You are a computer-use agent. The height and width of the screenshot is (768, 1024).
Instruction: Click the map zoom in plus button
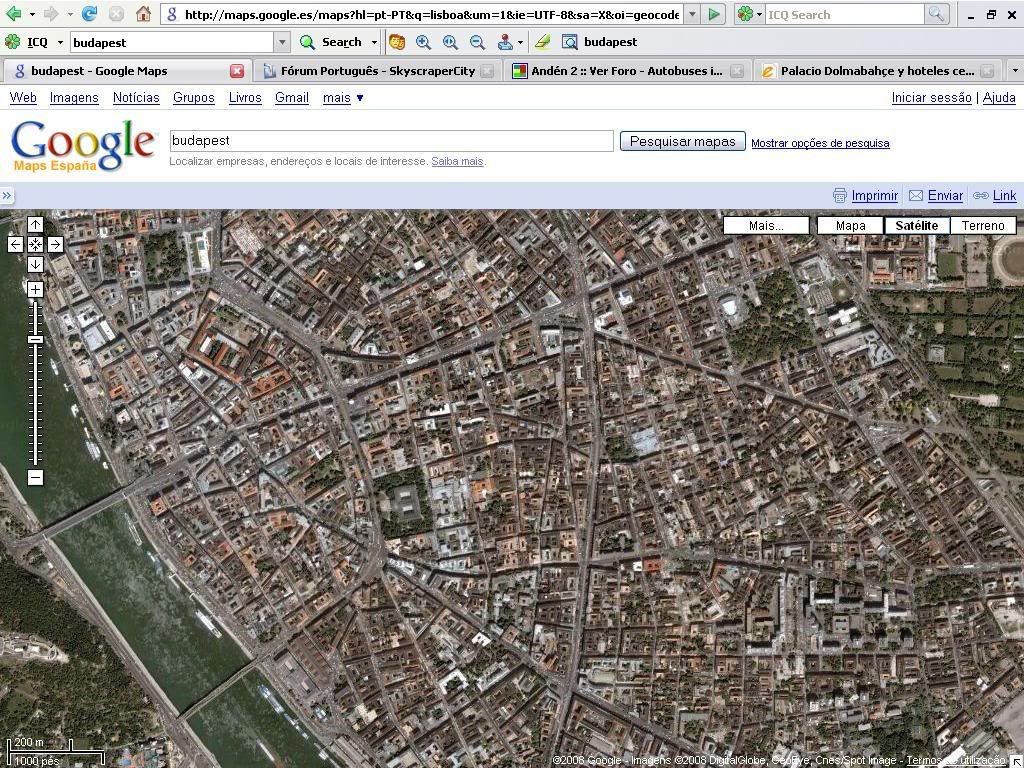(35, 289)
